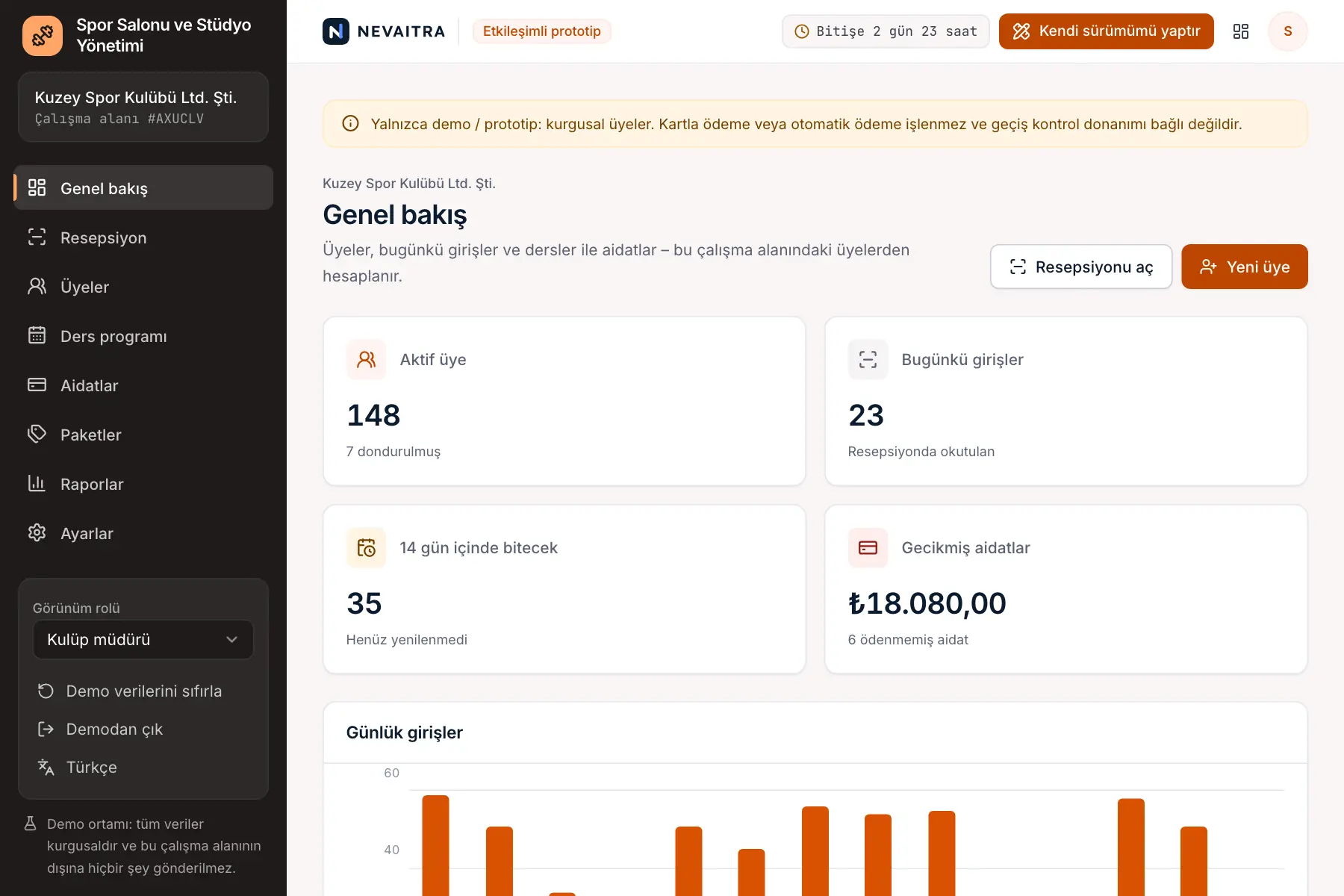Click the Etkileşimli prototip badge
Screen dimensions: 1344x896
542,31
